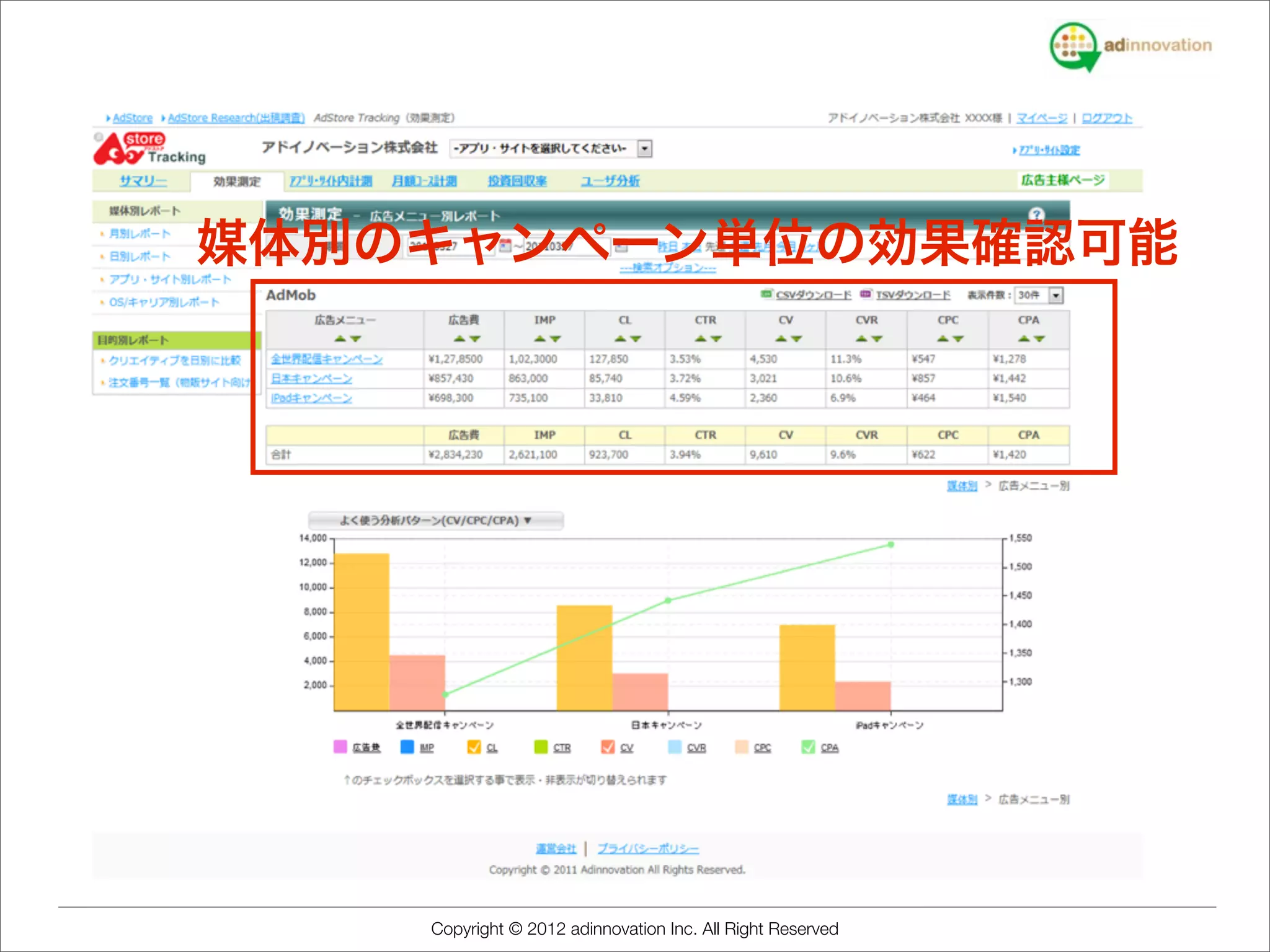This screenshot has width=1270, height=952.
Task: Click the TSV download icon
Action: click(x=866, y=294)
